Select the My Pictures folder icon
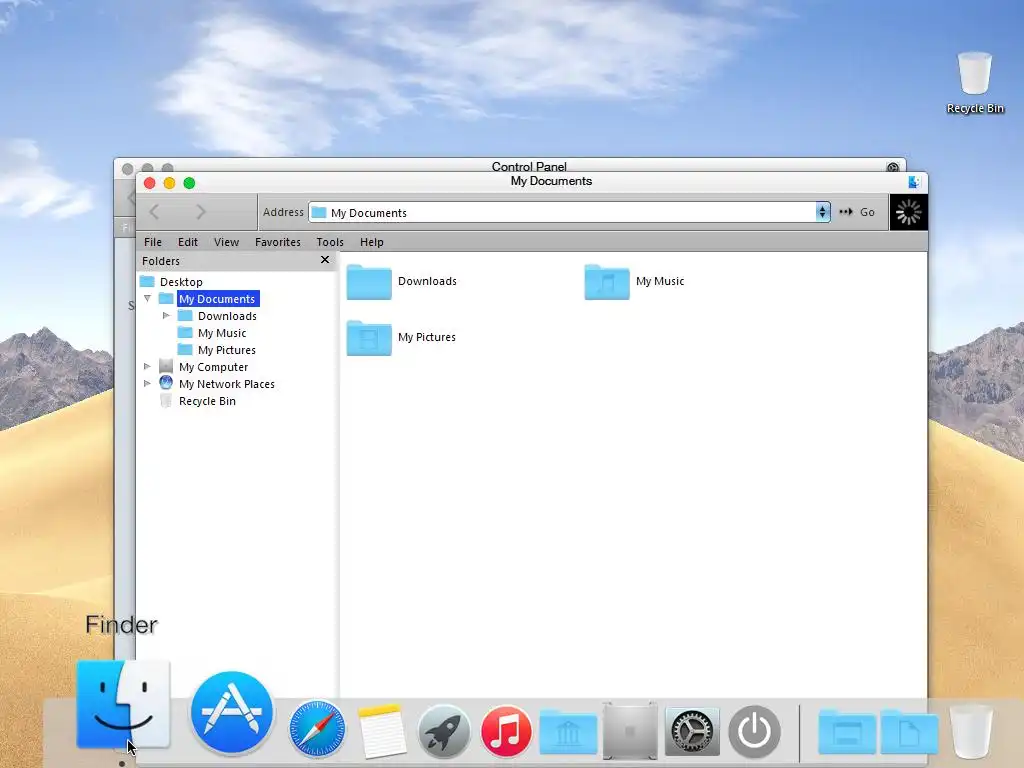1024x768 pixels. pyautogui.click(x=369, y=338)
